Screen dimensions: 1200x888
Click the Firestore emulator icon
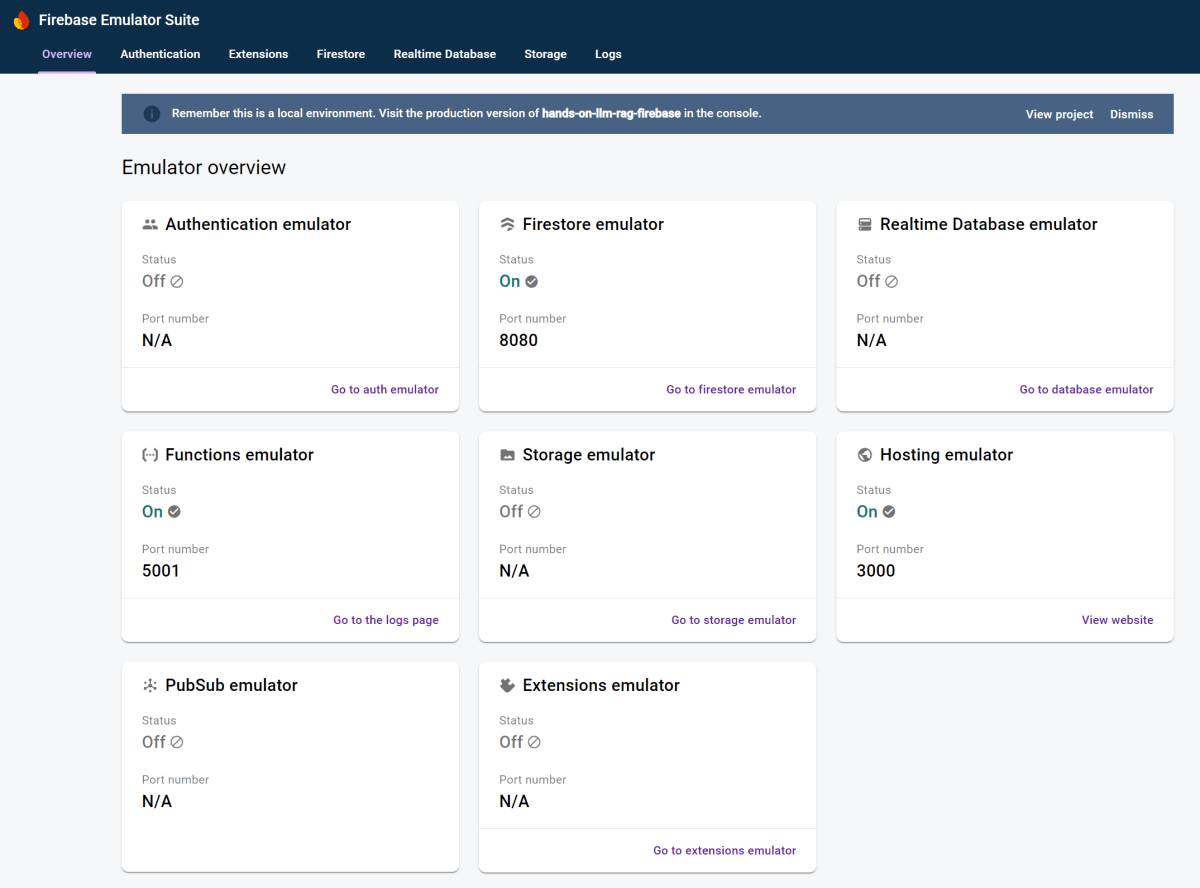click(507, 225)
